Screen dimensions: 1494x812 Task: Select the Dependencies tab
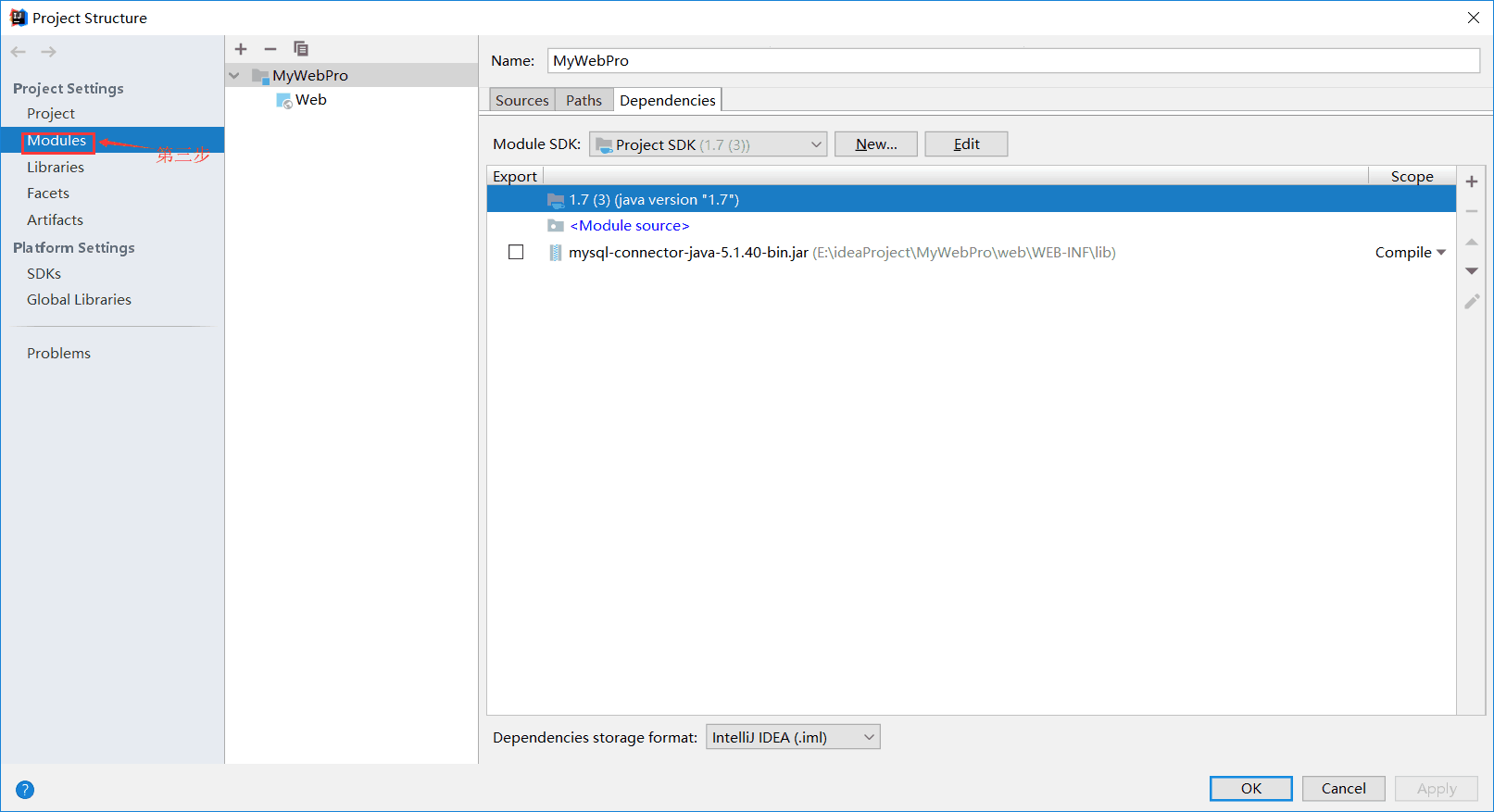[667, 100]
